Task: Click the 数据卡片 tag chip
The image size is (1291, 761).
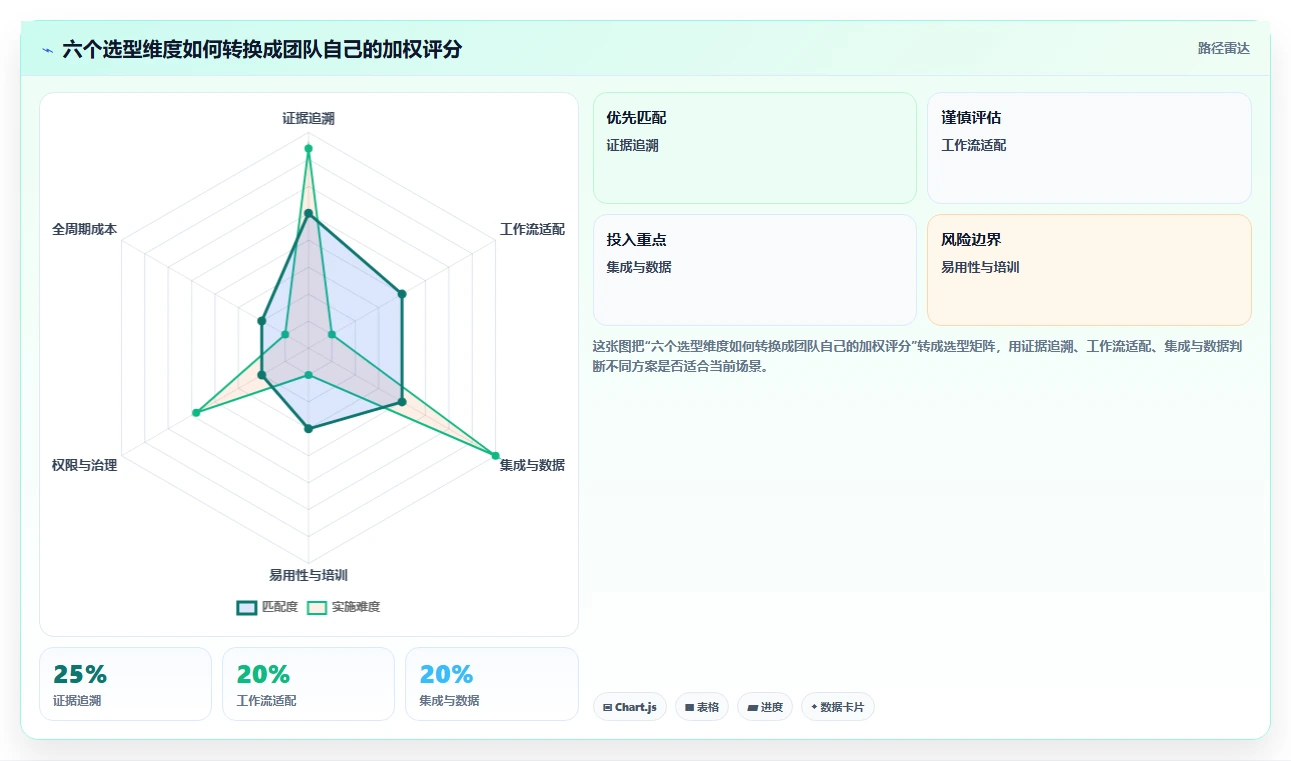Action: (838, 707)
